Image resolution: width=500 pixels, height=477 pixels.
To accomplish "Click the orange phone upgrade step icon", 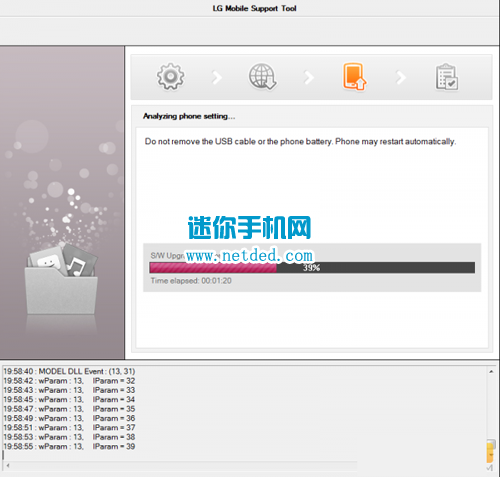I will (x=354, y=76).
